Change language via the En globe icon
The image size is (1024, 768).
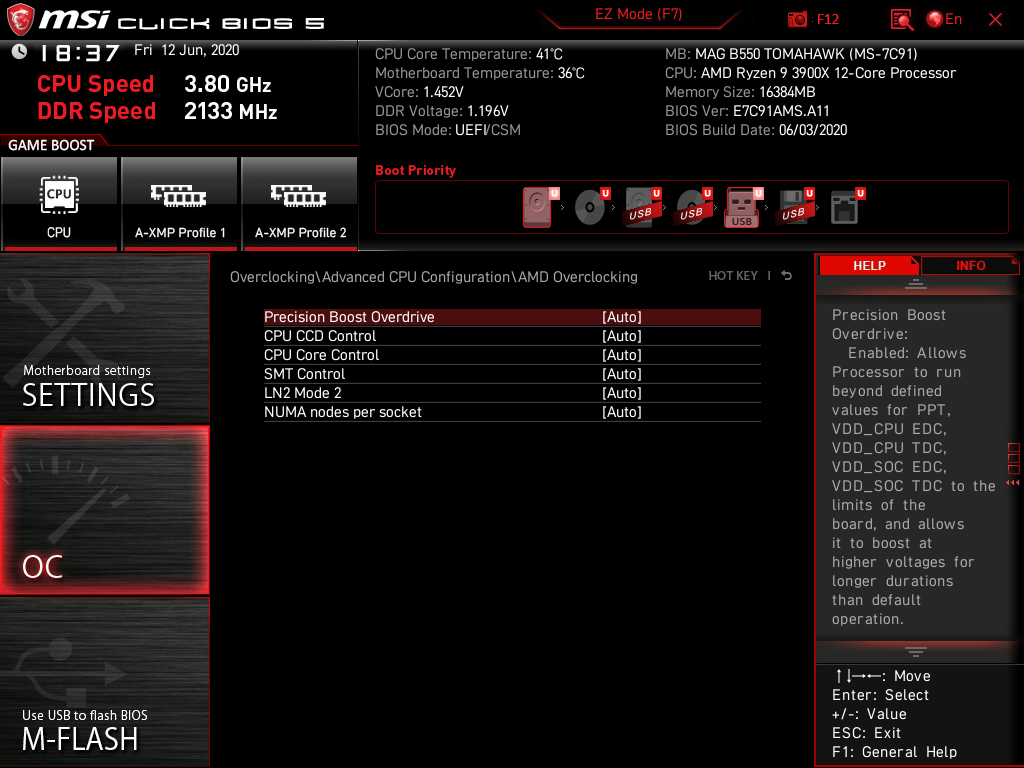tap(944, 20)
